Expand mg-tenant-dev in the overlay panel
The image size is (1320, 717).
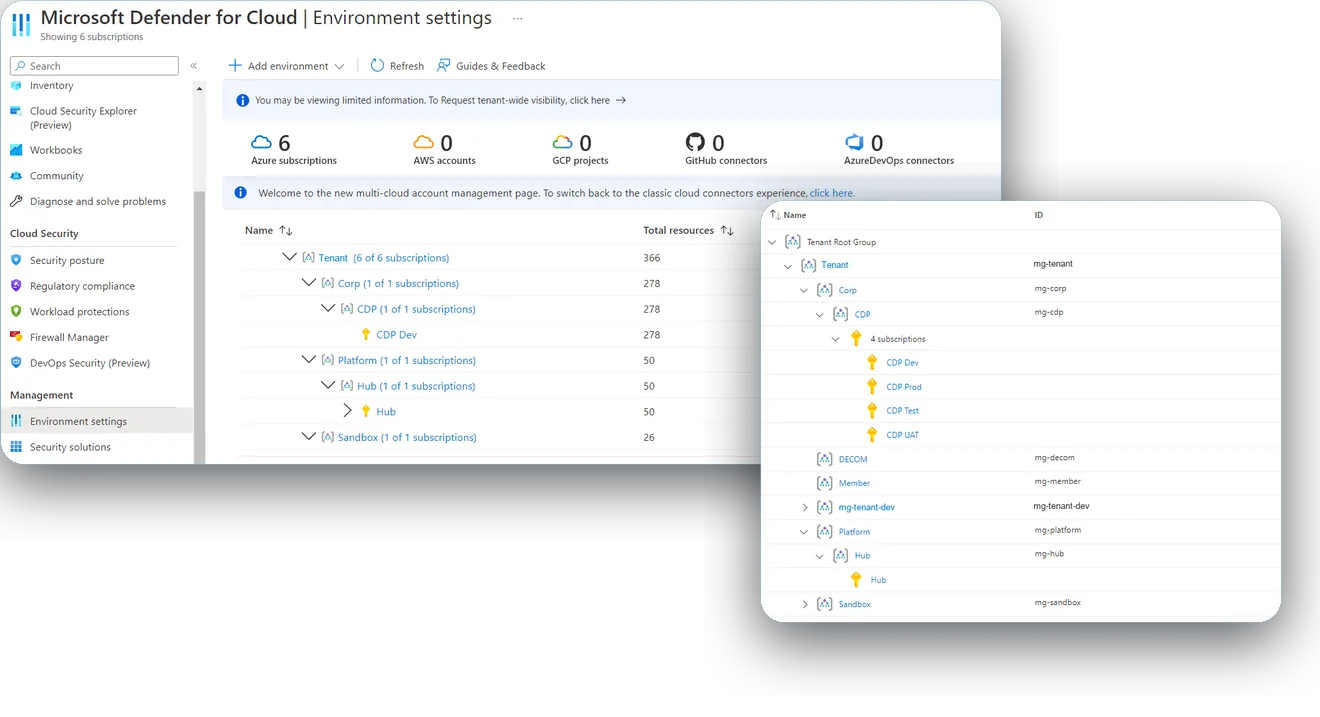point(805,508)
